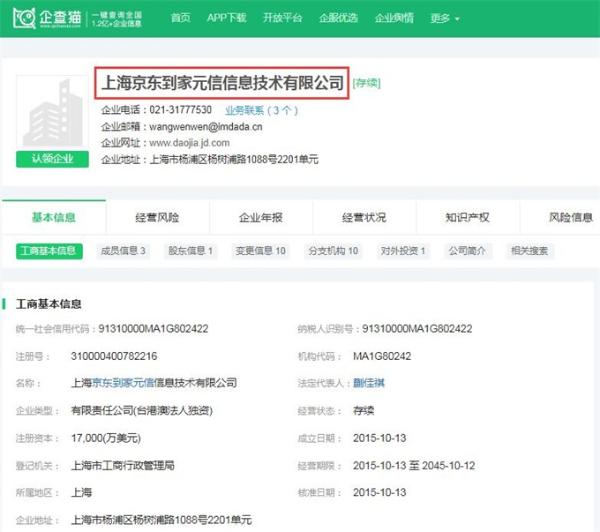Click the 登记机关 value 上海市工商行政管理局
The width and height of the screenshot is (600, 532).
click(x=123, y=466)
